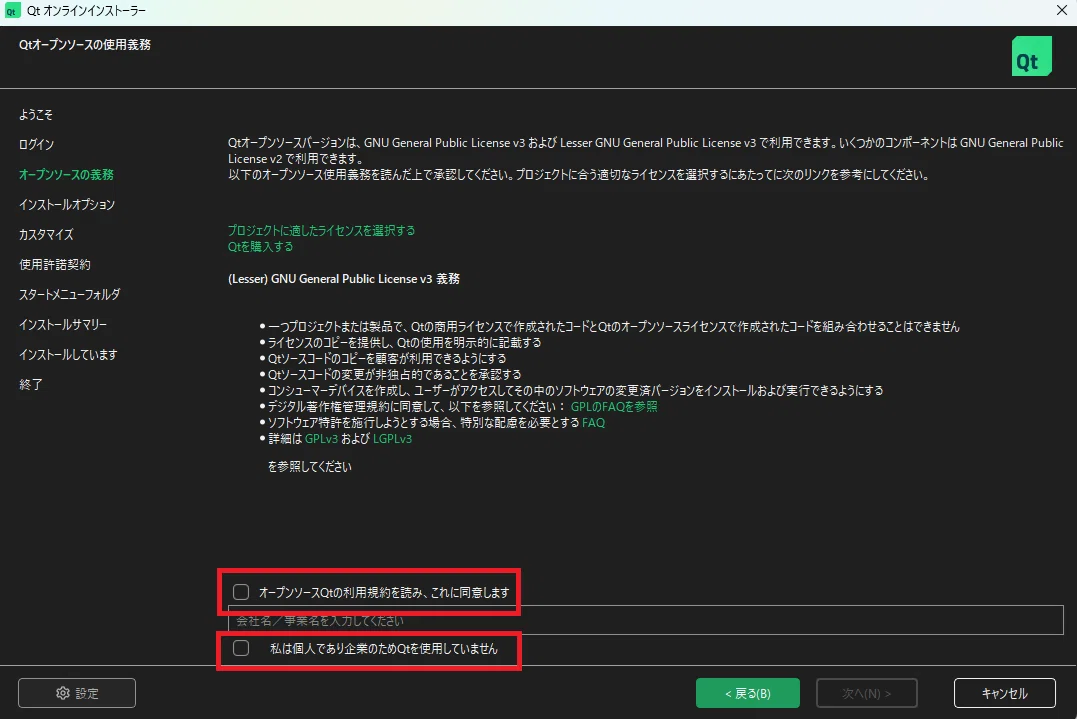Select '使用許諾契約' step in sidebar

pos(54,264)
